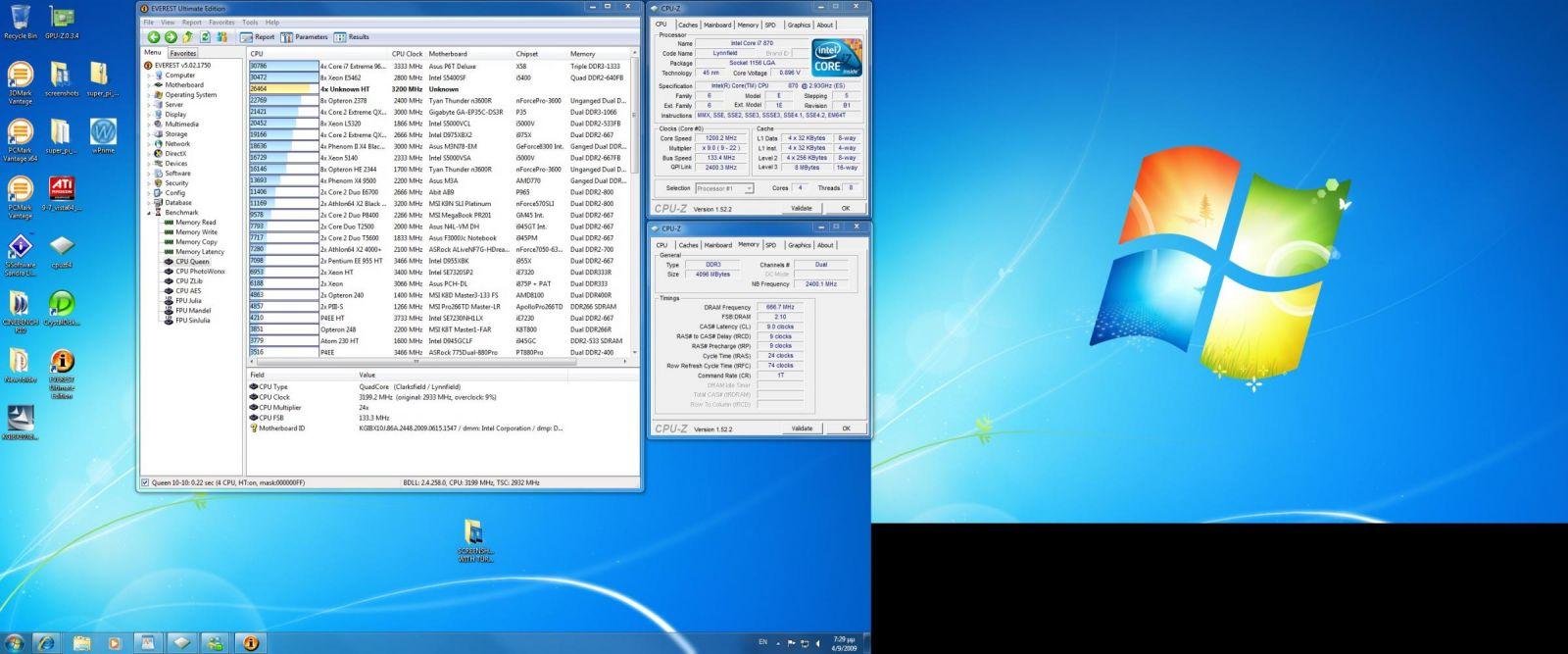Open Mainboard tab in upper CPU-Z window
1568x654 pixels.
pos(717,25)
